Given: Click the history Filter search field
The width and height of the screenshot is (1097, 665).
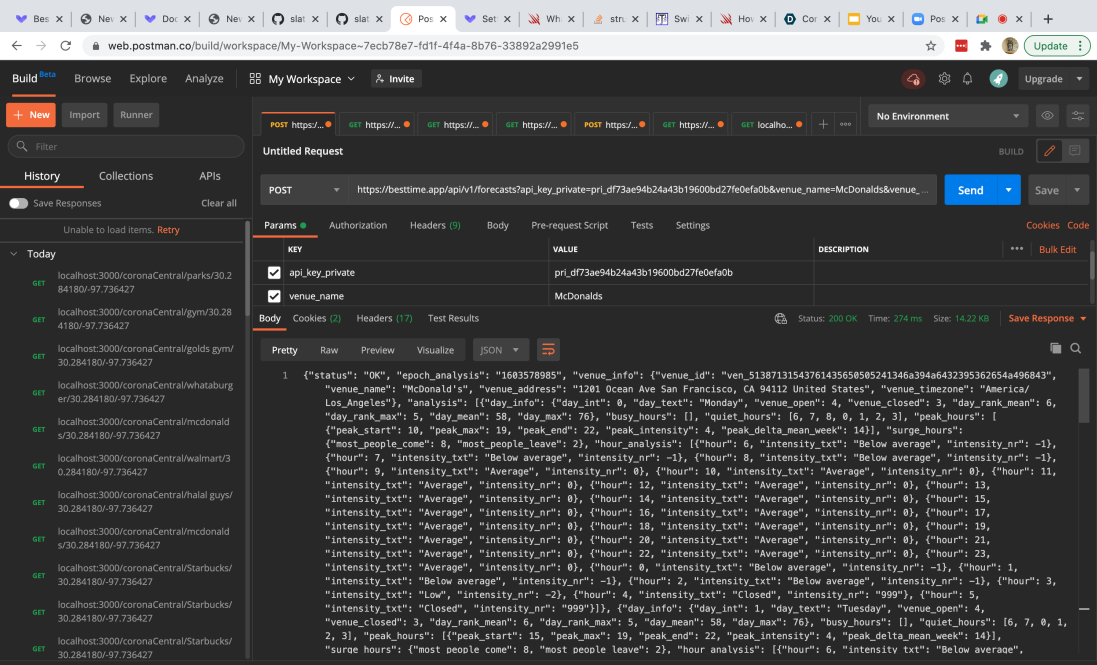Looking at the screenshot, I should point(126,146).
